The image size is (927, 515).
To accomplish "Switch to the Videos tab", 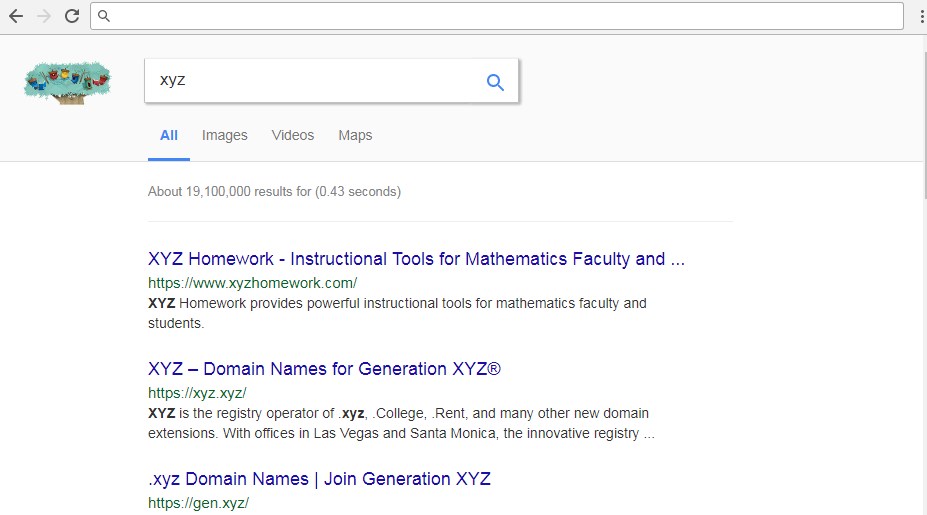I will pyautogui.click(x=293, y=135).
